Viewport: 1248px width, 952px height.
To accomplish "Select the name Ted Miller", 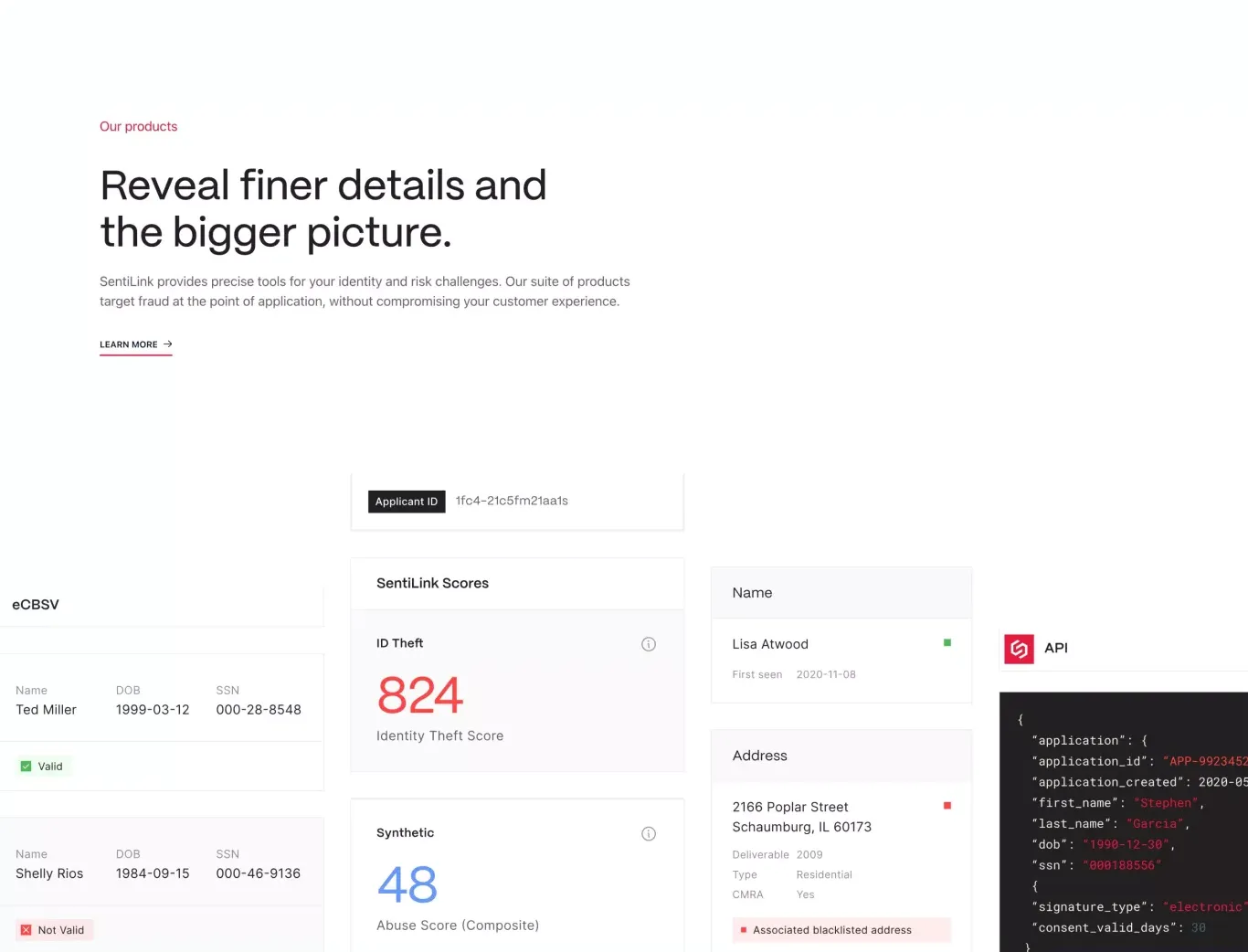I will (x=46, y=710).
